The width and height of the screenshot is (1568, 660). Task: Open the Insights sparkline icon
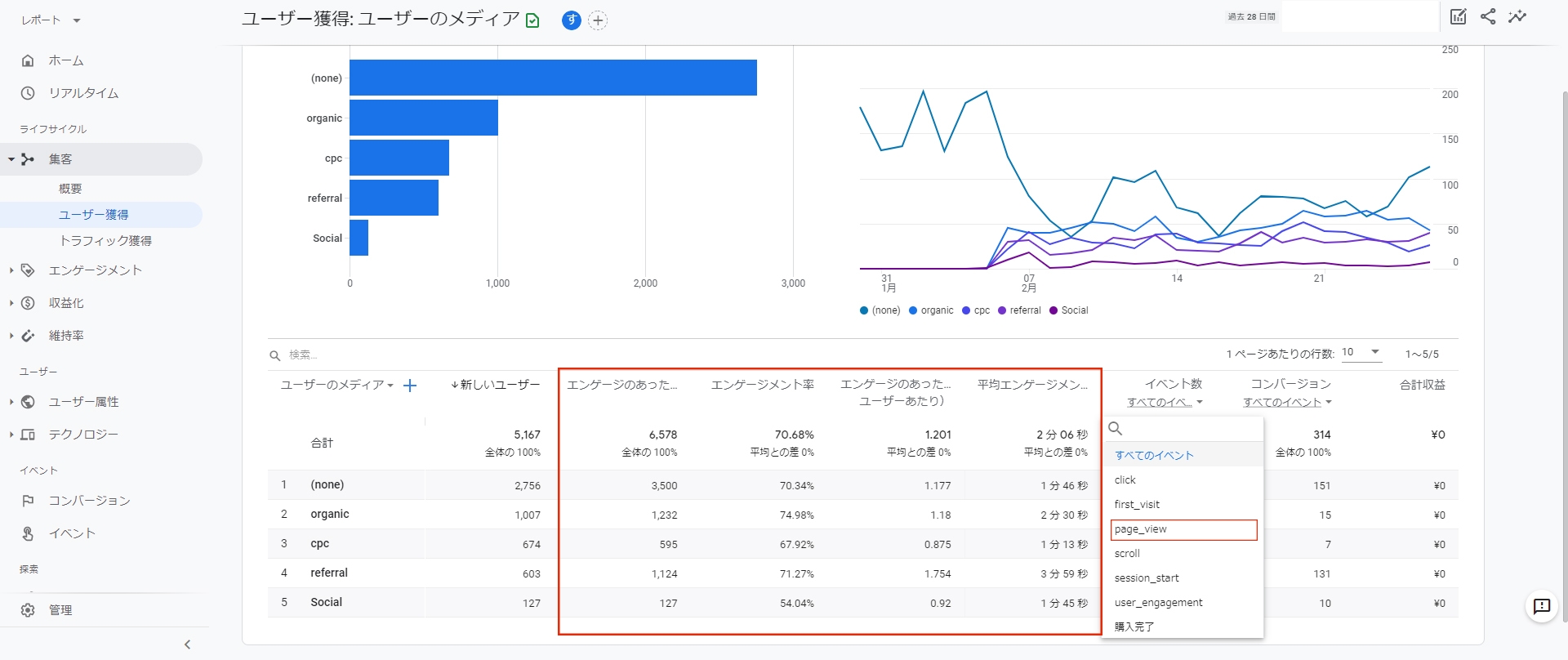(x=1517, y=16)
